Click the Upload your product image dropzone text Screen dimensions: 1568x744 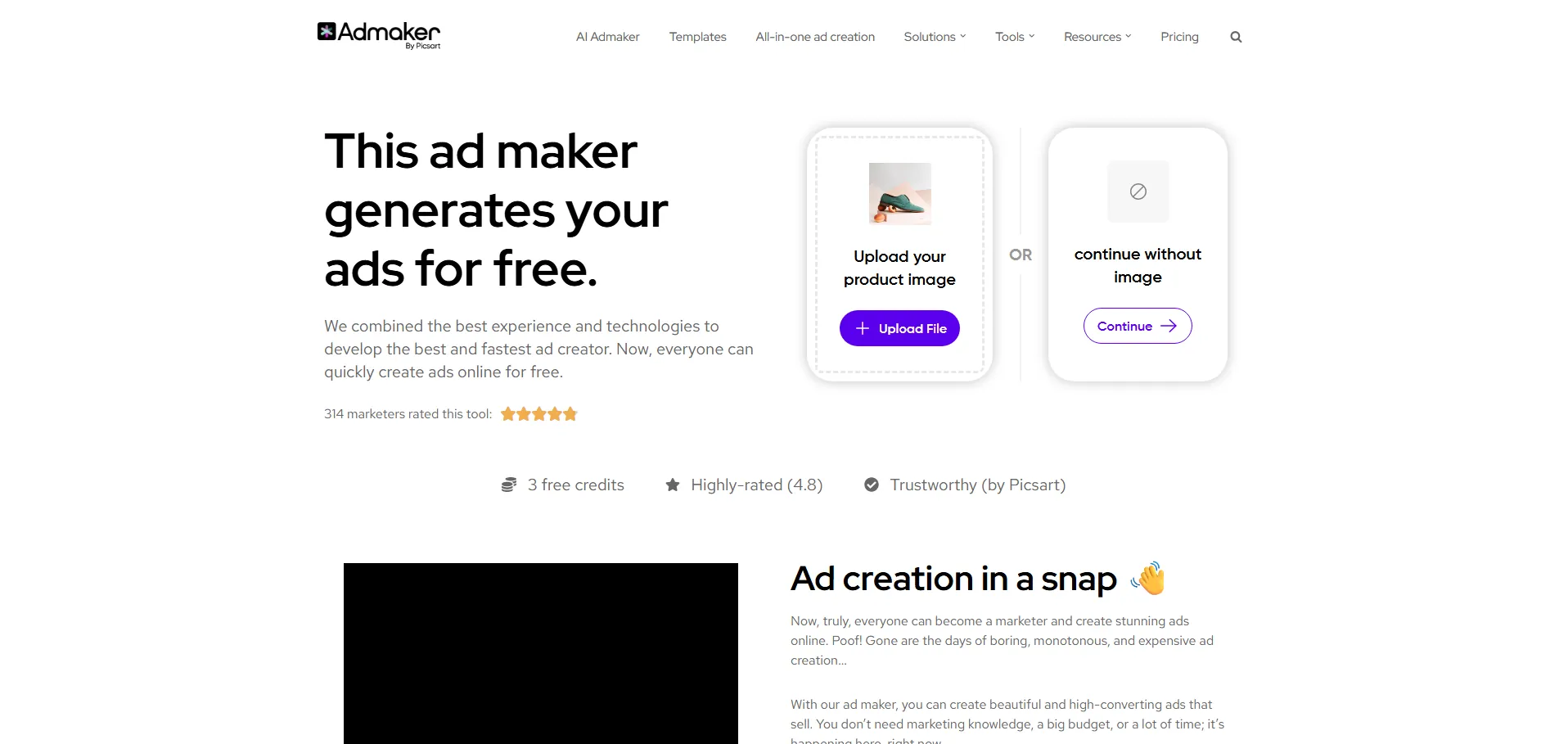[899, 268]
